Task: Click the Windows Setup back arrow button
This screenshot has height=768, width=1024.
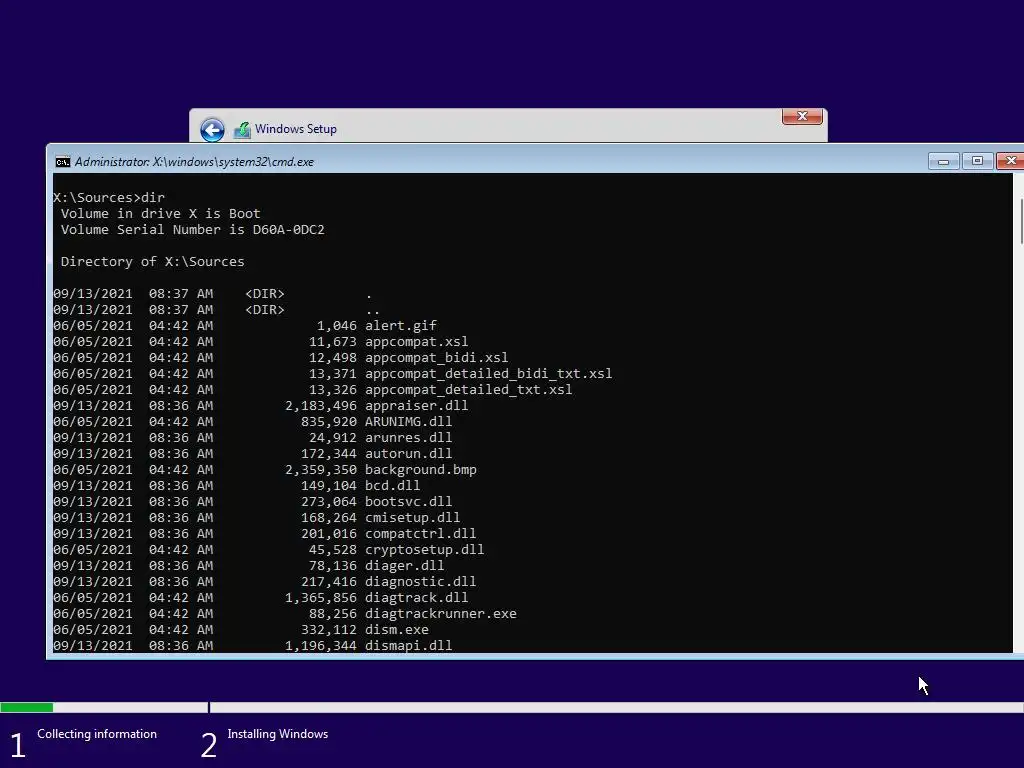Action: [212, 129]
